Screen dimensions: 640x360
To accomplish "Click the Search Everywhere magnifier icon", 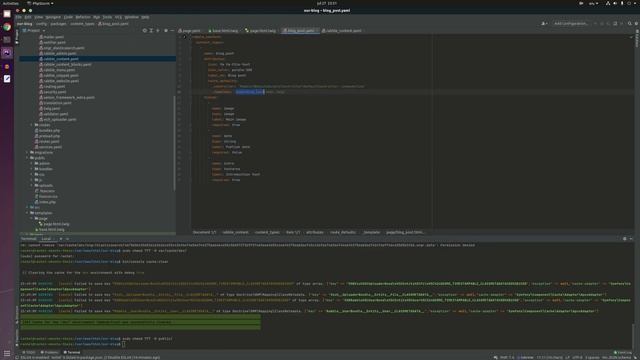I will [x=630, y=24].
